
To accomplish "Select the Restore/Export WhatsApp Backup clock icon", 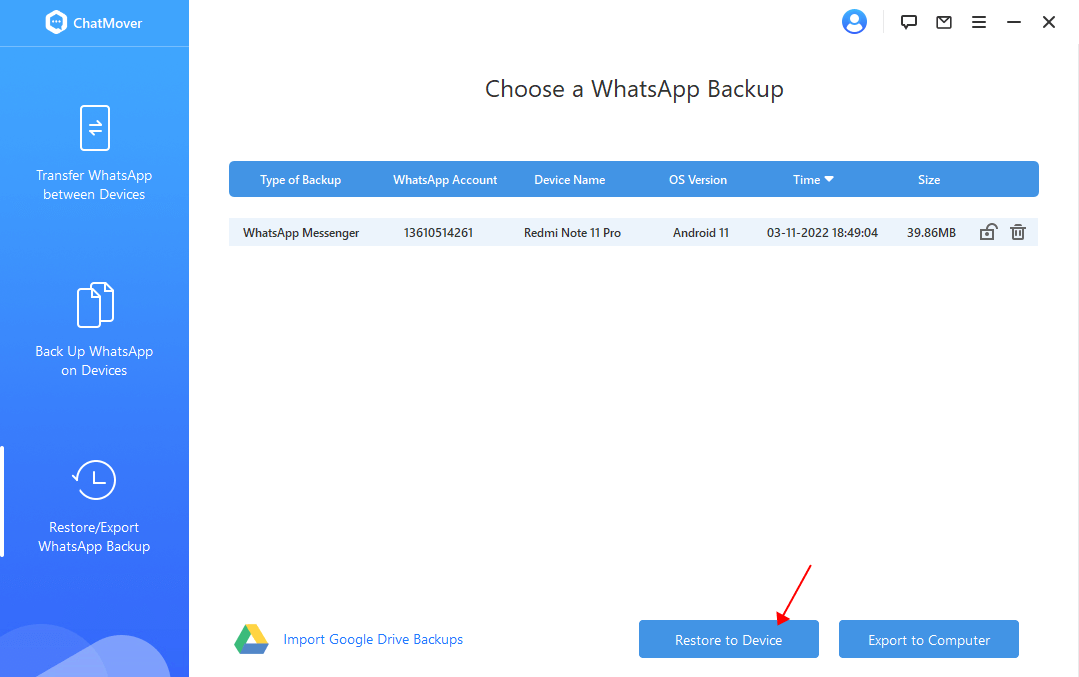I will (94, 479).
